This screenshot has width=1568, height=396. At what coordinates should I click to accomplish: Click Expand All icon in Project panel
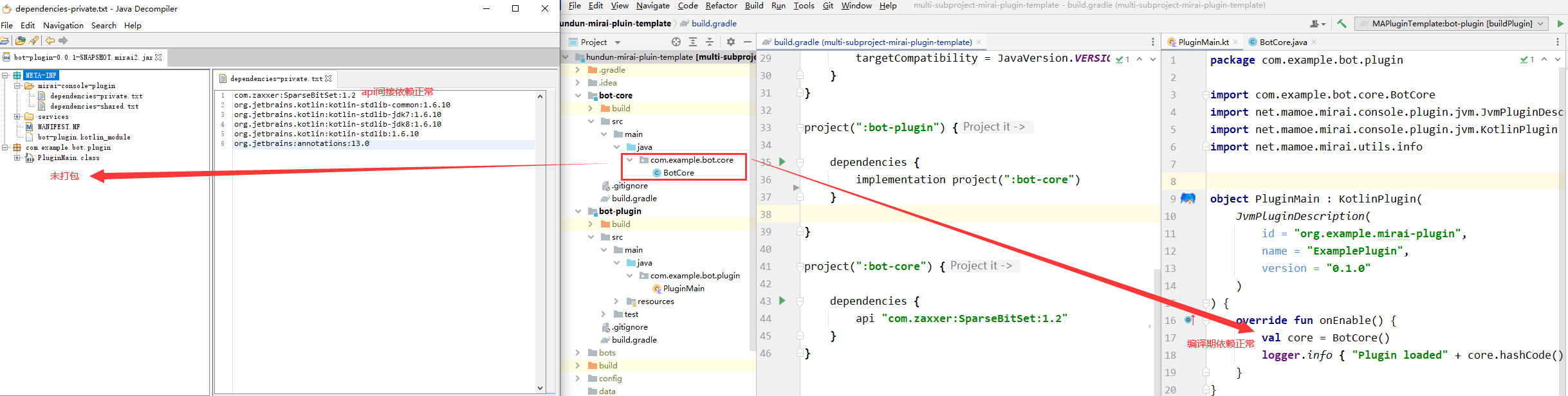click(x=693, y=42)
